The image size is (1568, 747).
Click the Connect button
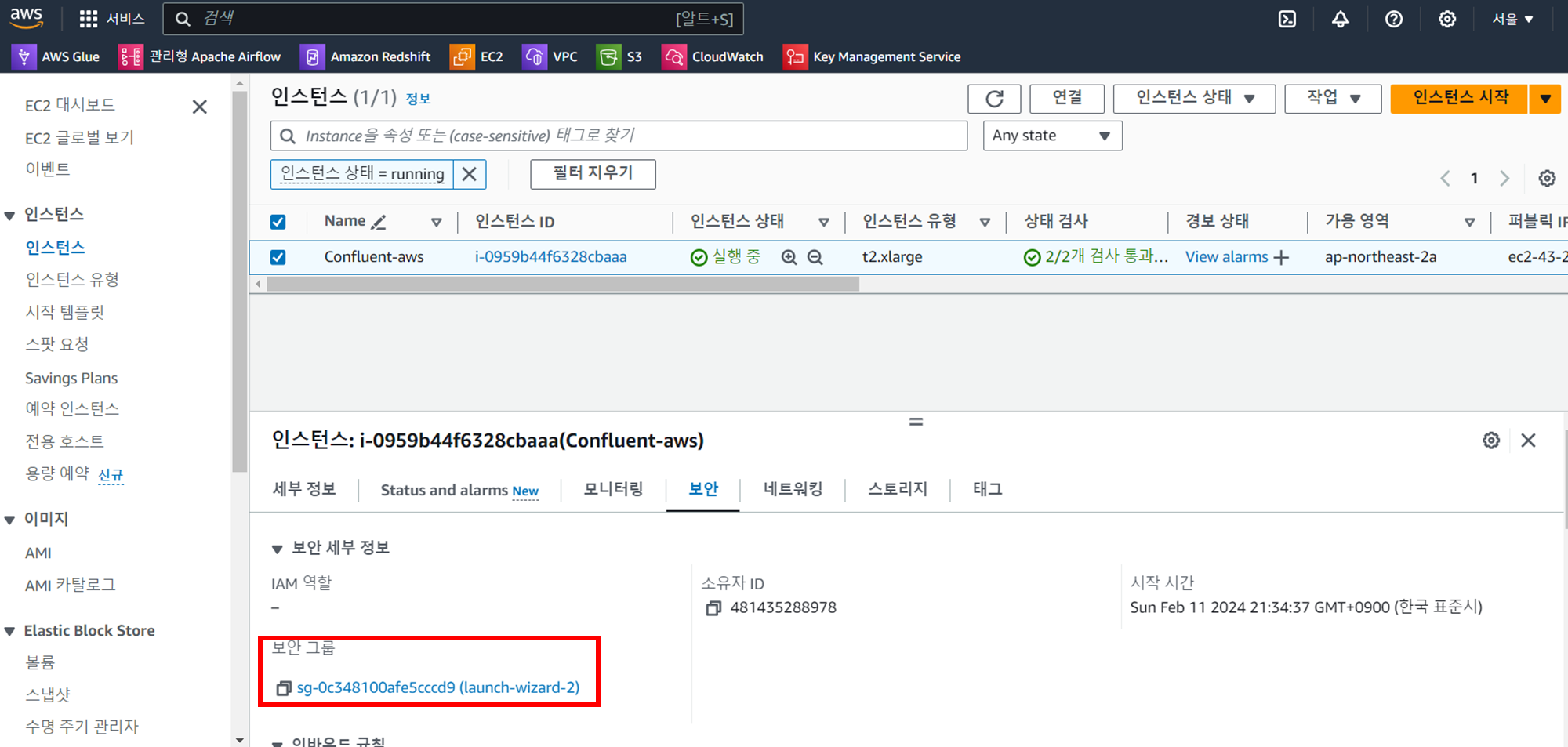point(1067,99)
